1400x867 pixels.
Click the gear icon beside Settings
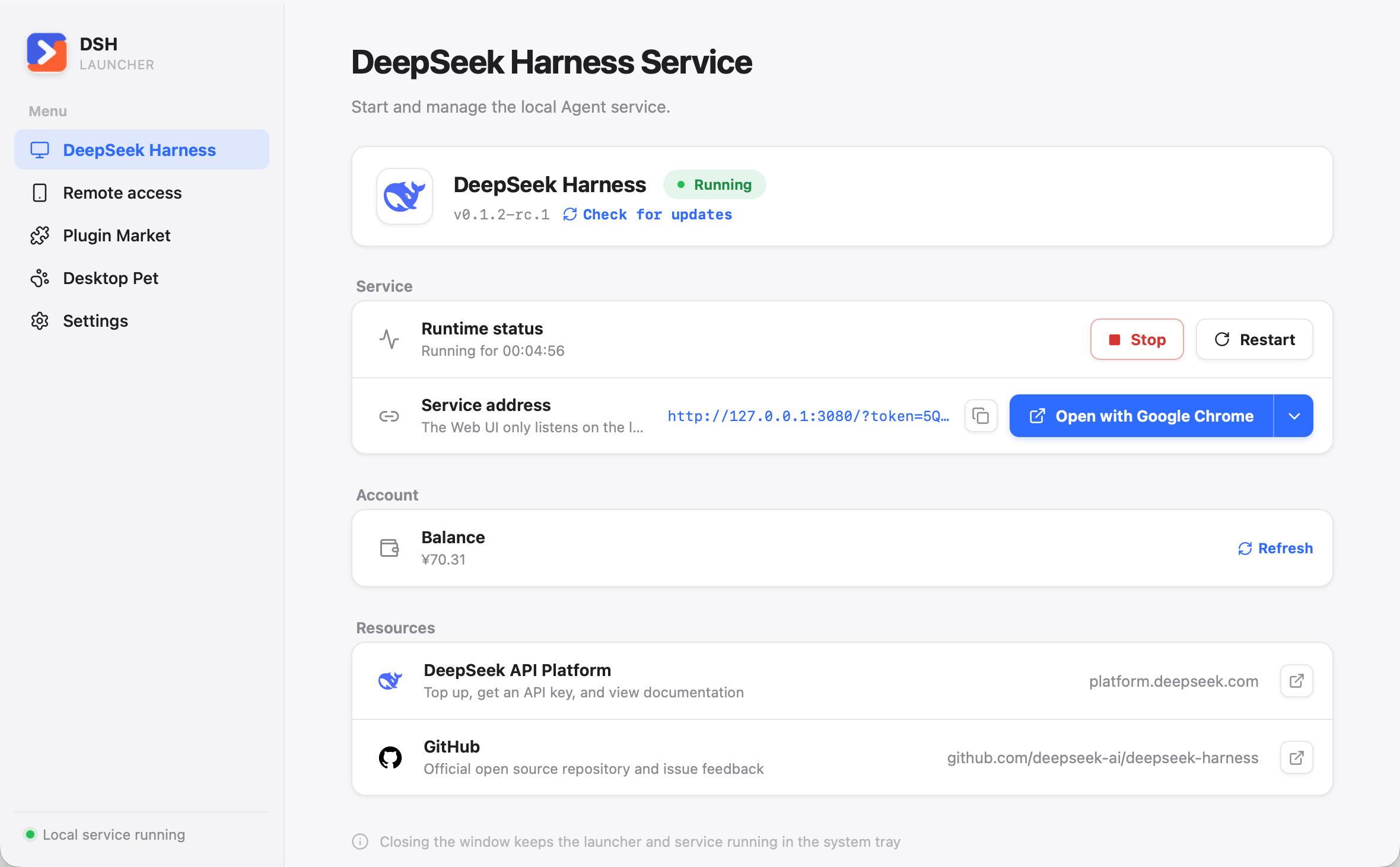coord(40,321)
